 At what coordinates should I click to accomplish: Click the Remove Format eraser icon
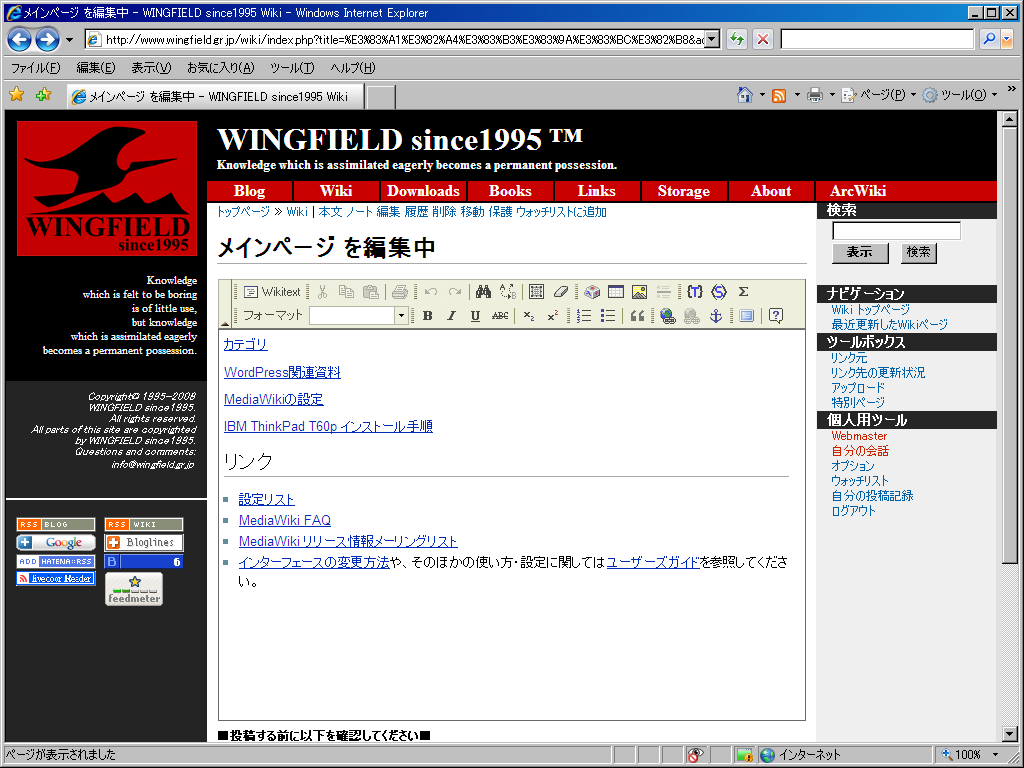click(x=560, y=292)
